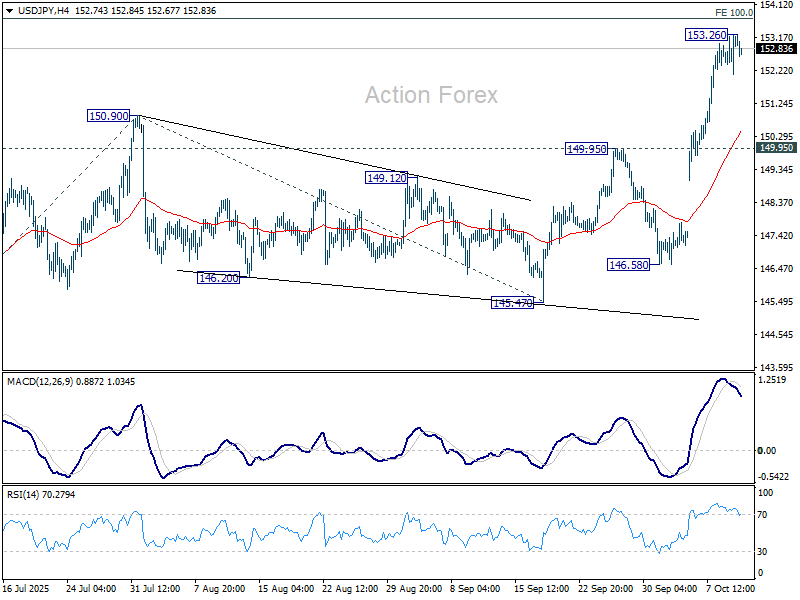Select the 146.580 price label
Viewport: 800px width, 600px height.
(x=629, y=265)
